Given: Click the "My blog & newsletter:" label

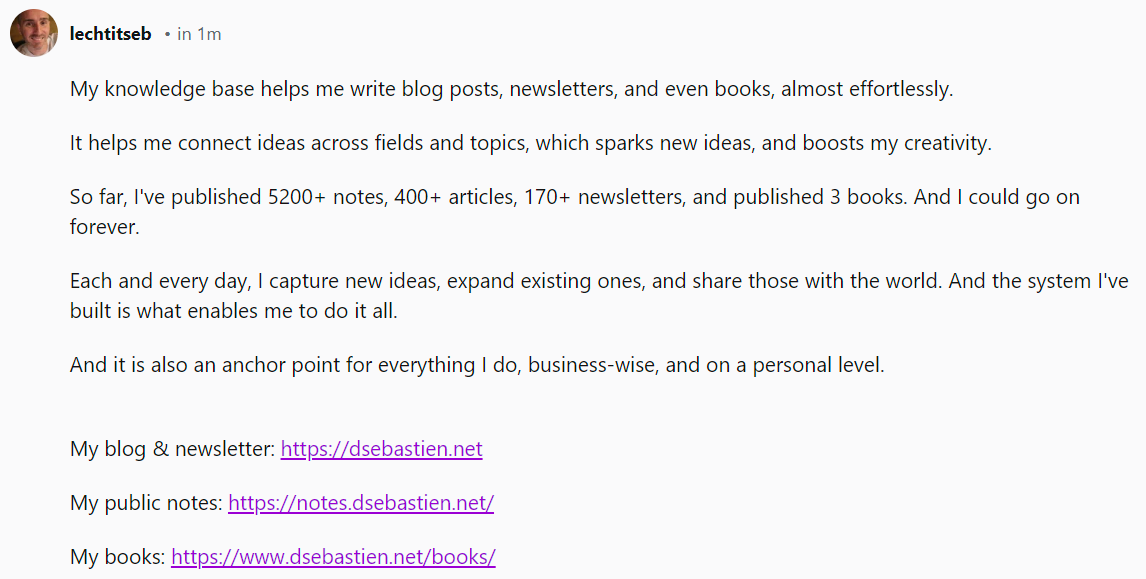Looking at the screenshot, I should tap(172, 449).
